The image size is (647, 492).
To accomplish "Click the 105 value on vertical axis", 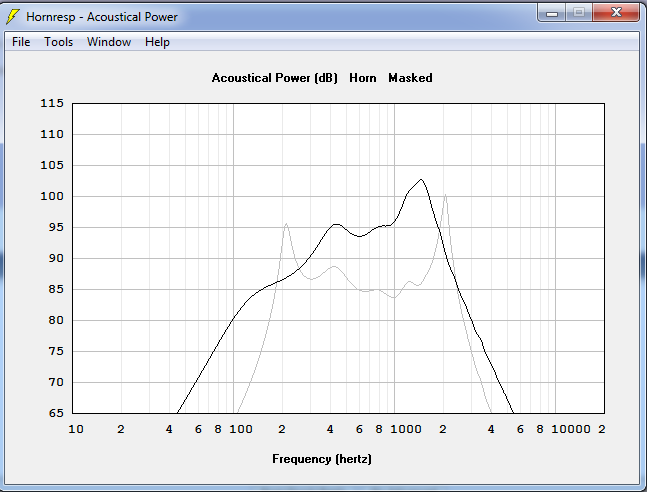I will (x=52, y=165).
